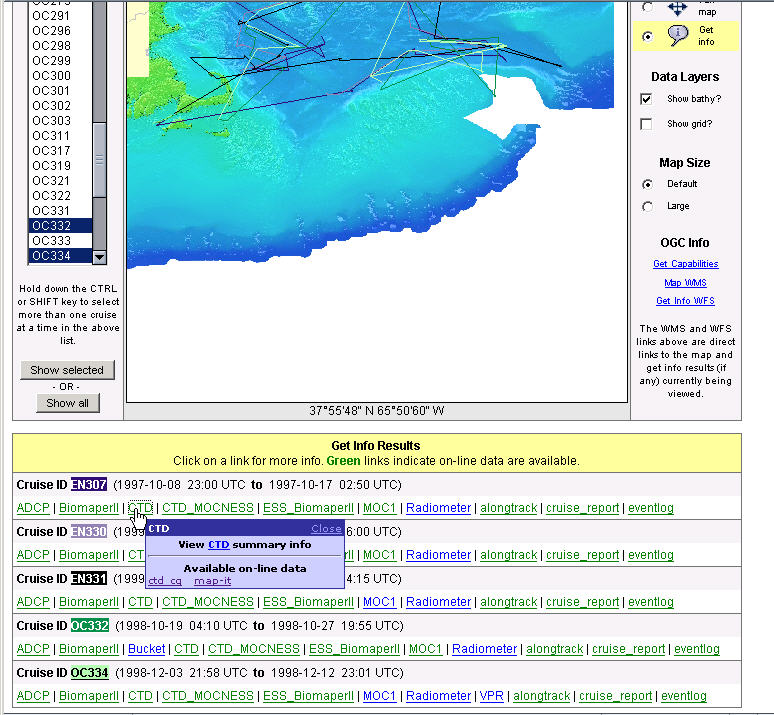
Task: Toggle the Show bathy checkbox
Action: [646, 99]
